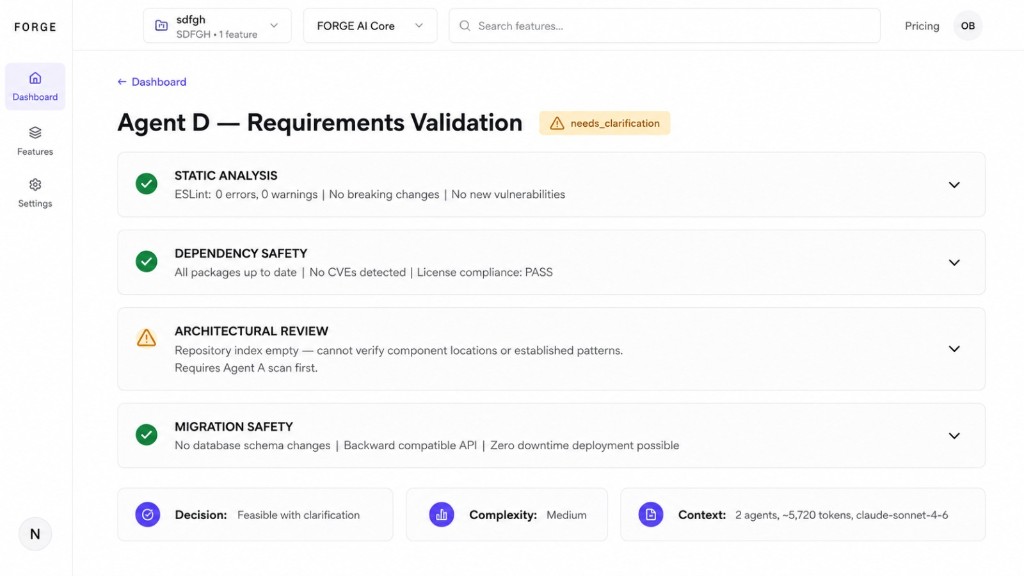Expand the Dependency Safety section chevron

click(x=954, y=263)
